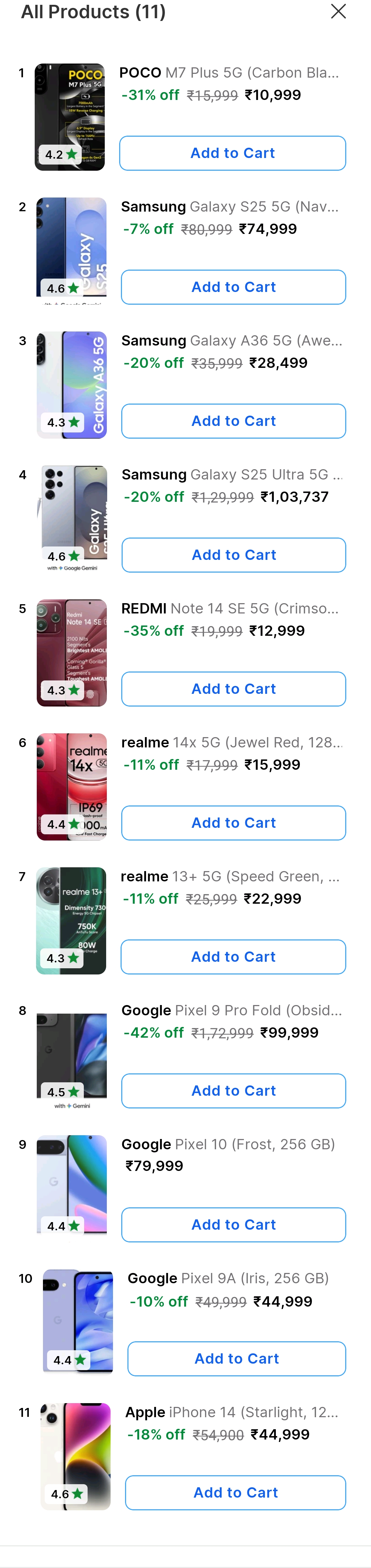Click Samsung Galaxy A36 5G title

[x=232, y=341]
